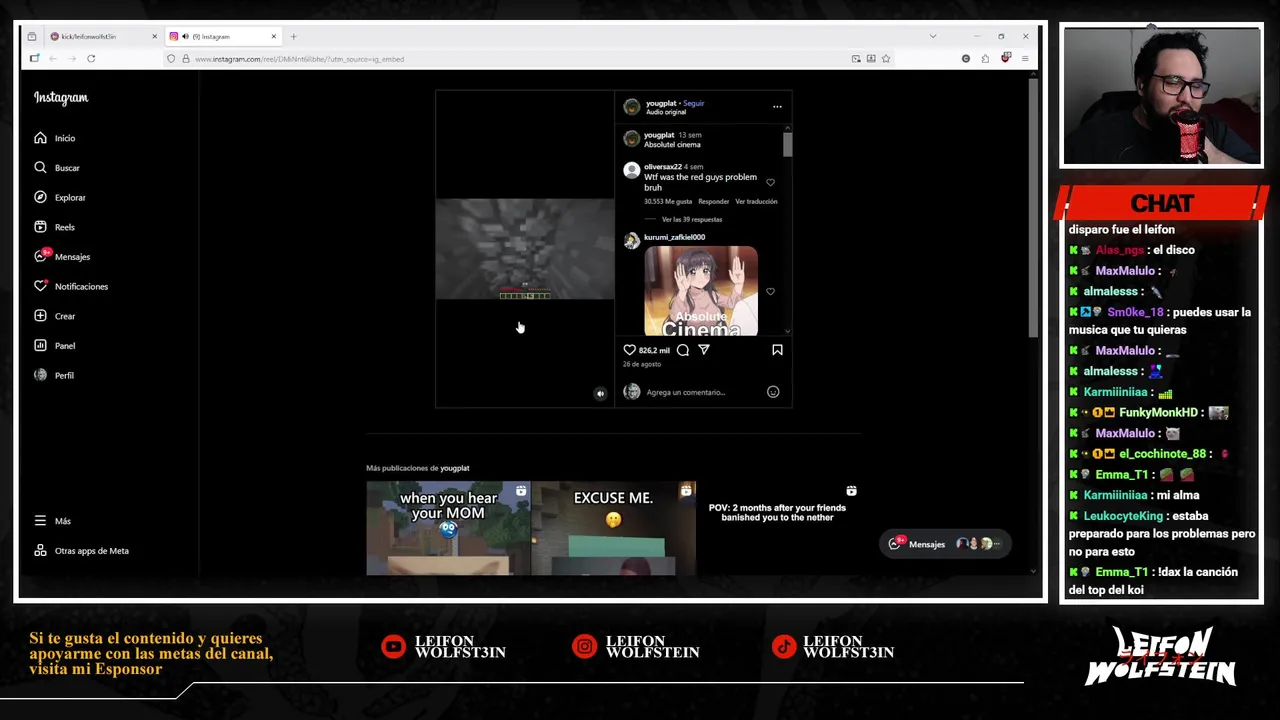Open the 30.553 Me gusta likes list
Image resolution: width=1280 pixels, height=720 pixels.
point(667,202)
